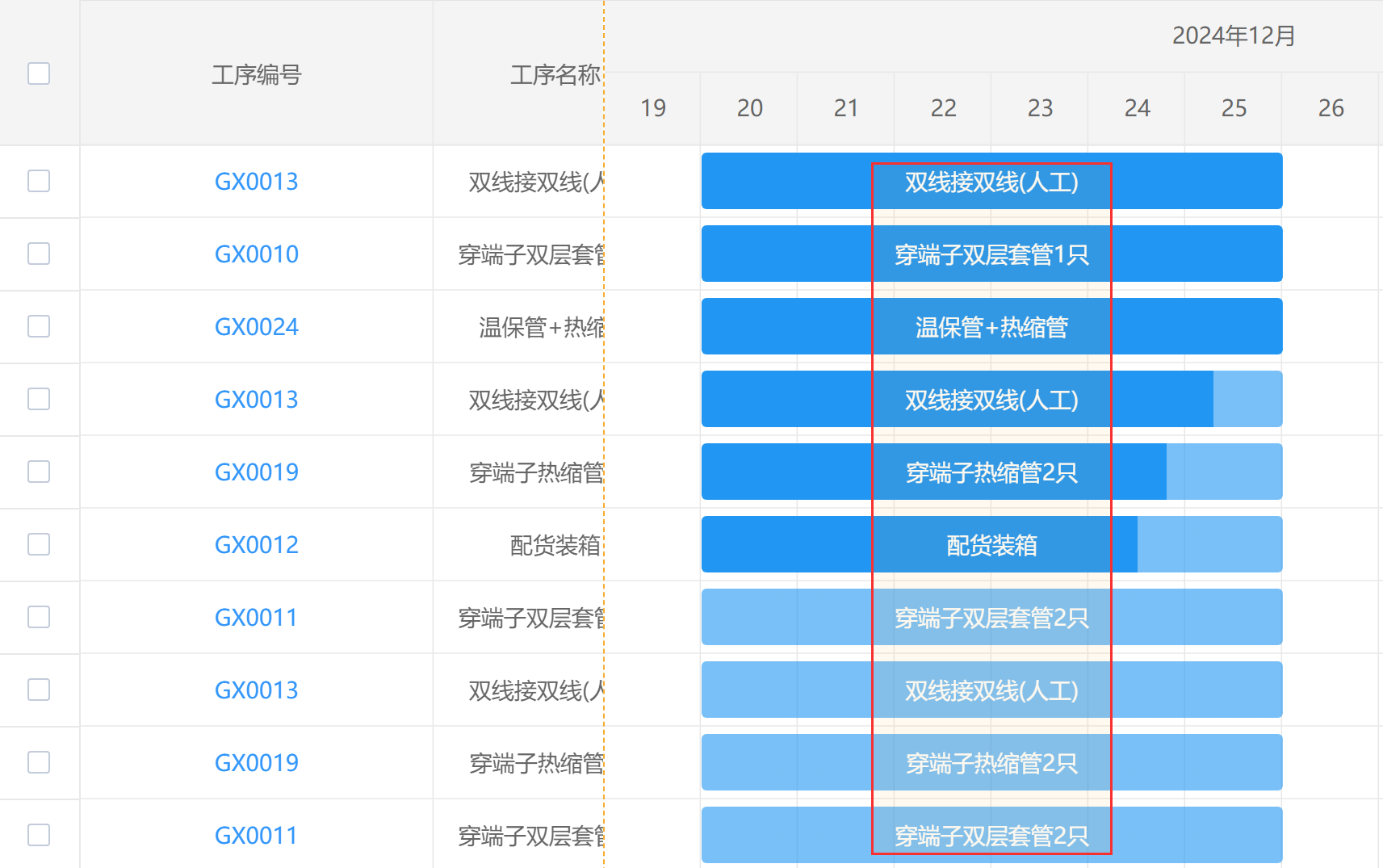The image size is (1383, 868).
Task: Select the 穿端子双层套管1只 Gantt bar
Action: 991,254
